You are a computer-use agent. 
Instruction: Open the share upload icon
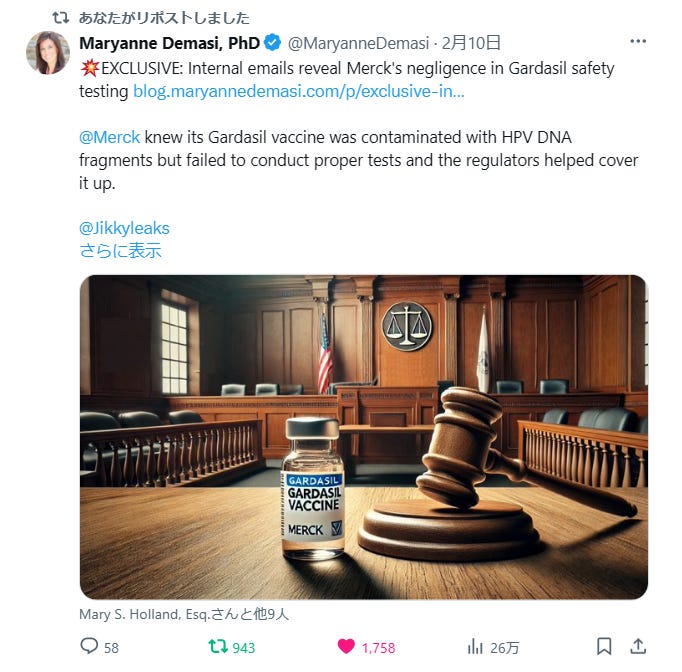click(x=638, y=646)
